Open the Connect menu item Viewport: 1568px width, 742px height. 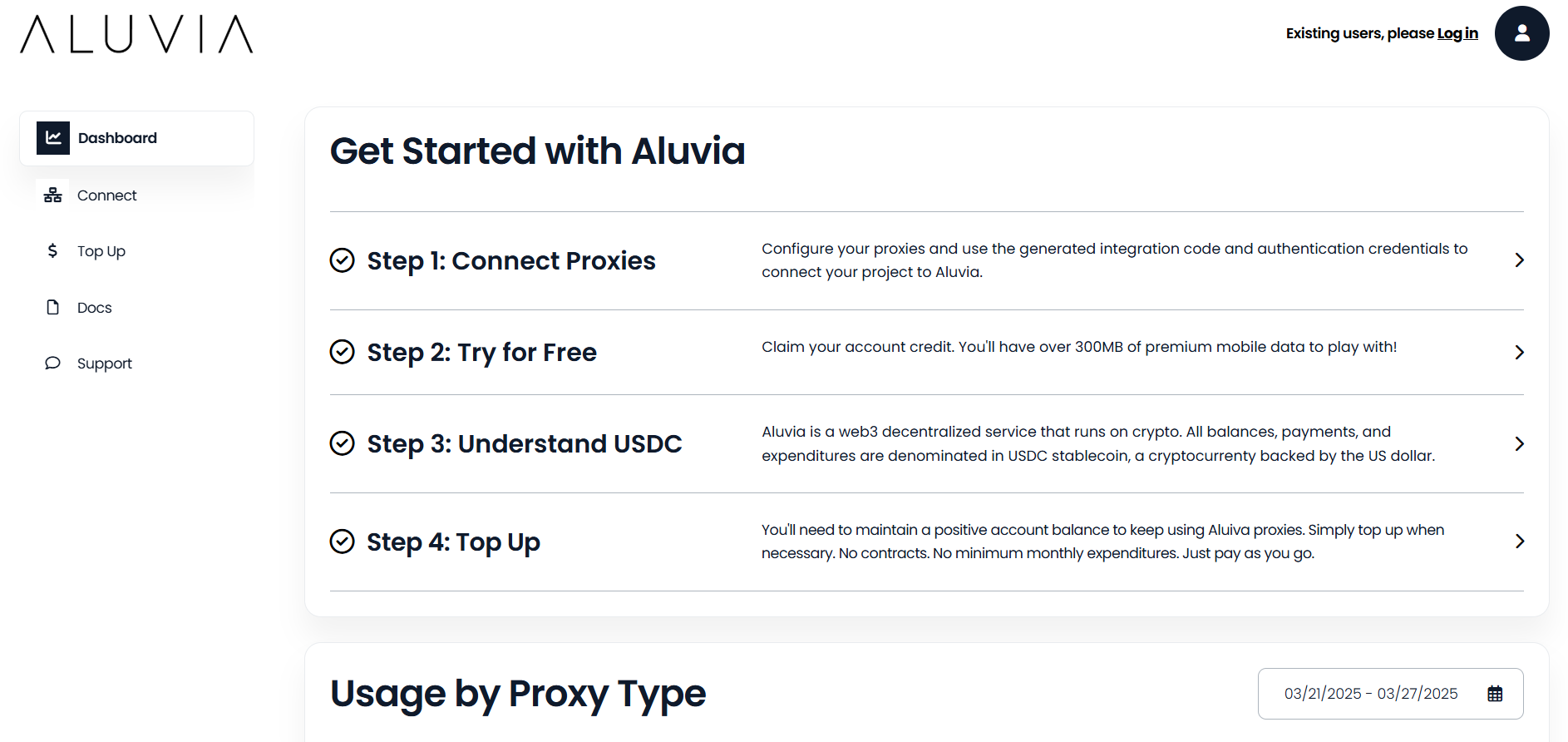point(106,195)
